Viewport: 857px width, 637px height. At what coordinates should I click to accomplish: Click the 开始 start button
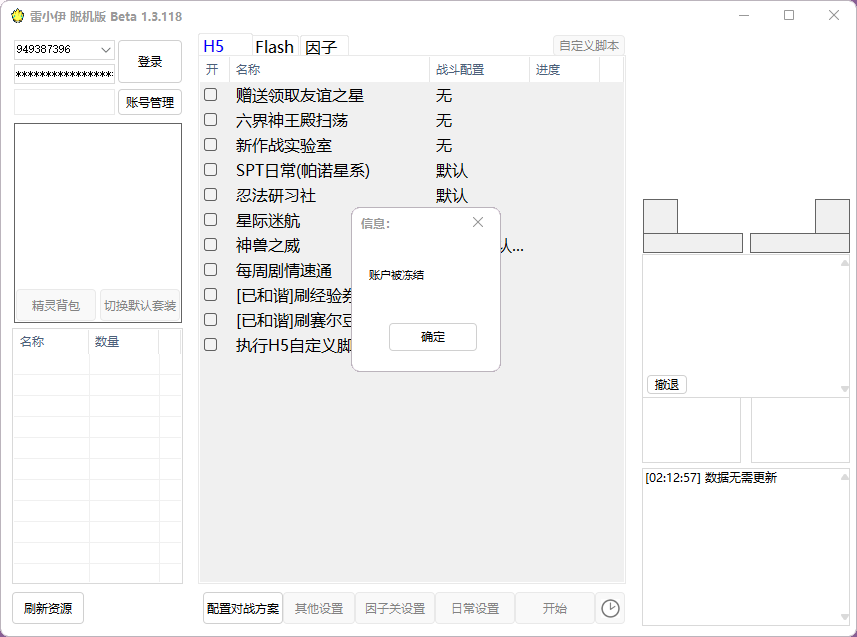[555, 608]
